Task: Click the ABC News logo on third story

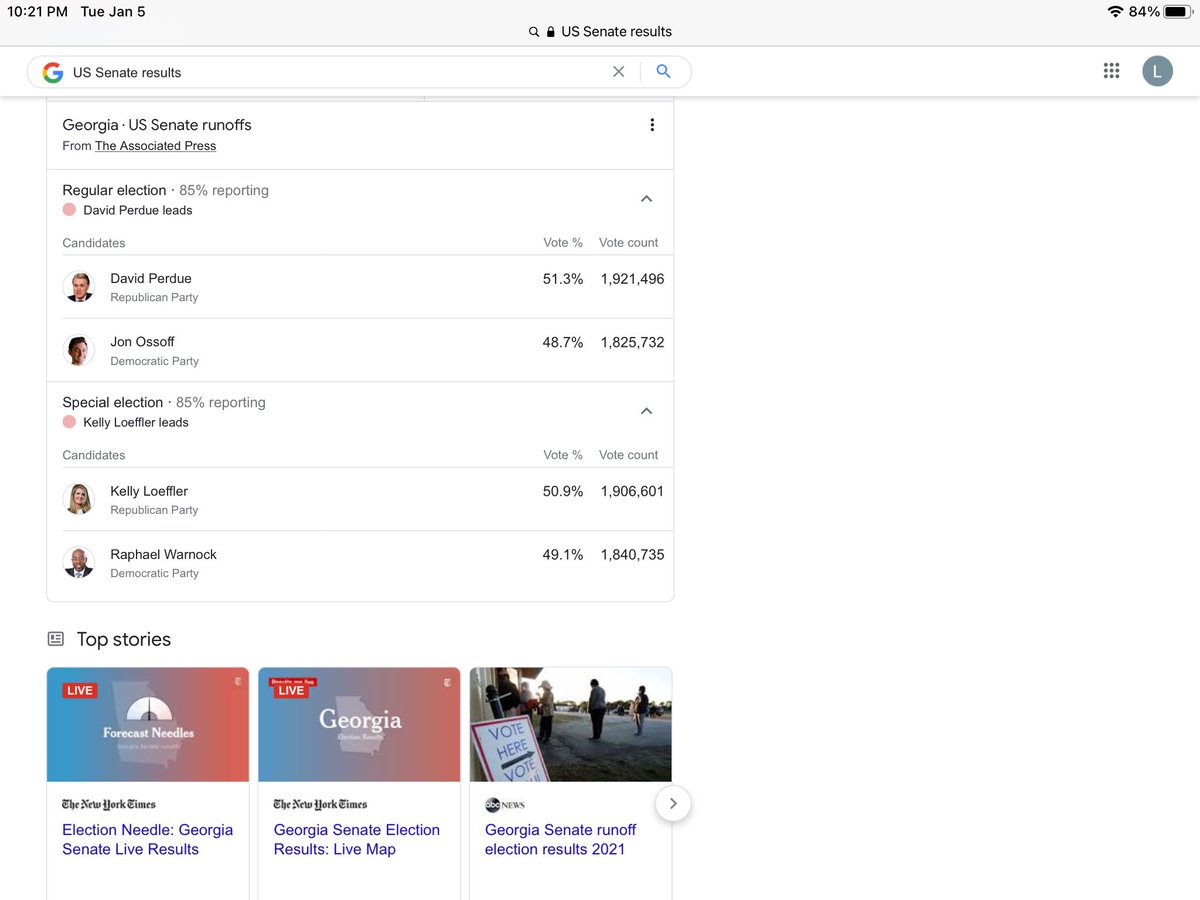Action: pos(505,804)
